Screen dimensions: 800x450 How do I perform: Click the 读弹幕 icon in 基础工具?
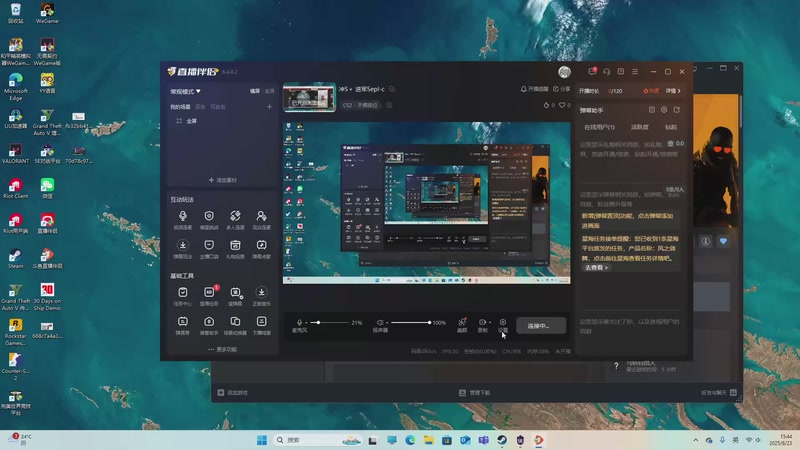[235, 292]
